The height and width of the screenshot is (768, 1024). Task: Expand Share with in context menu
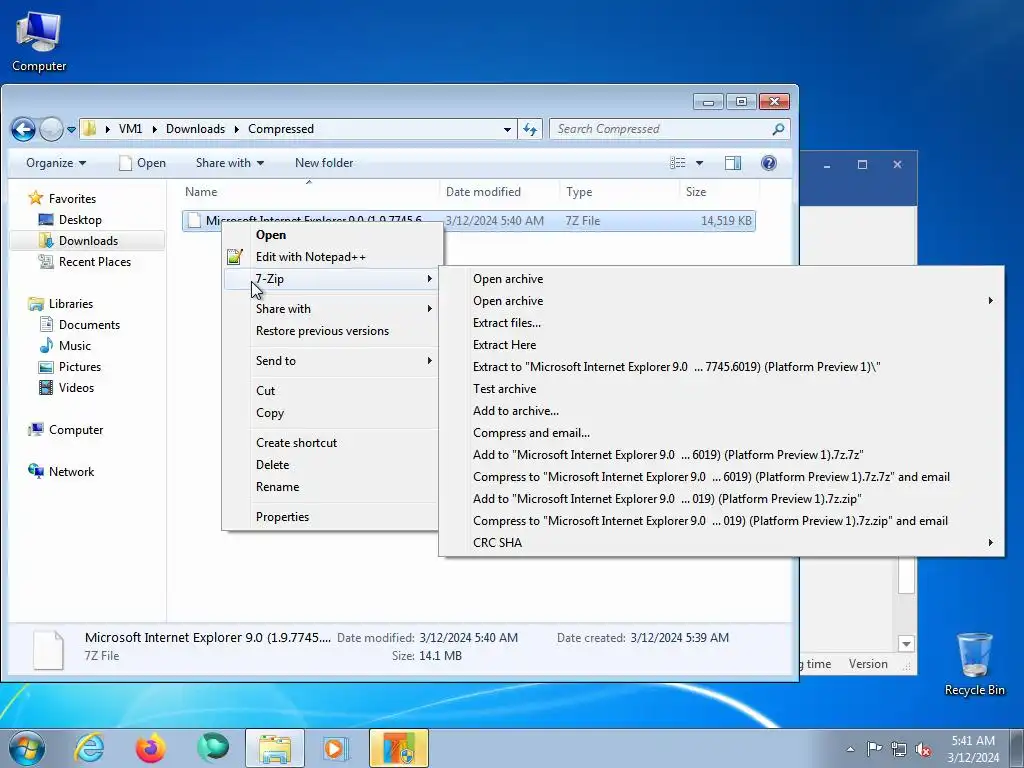pos(332,309)
